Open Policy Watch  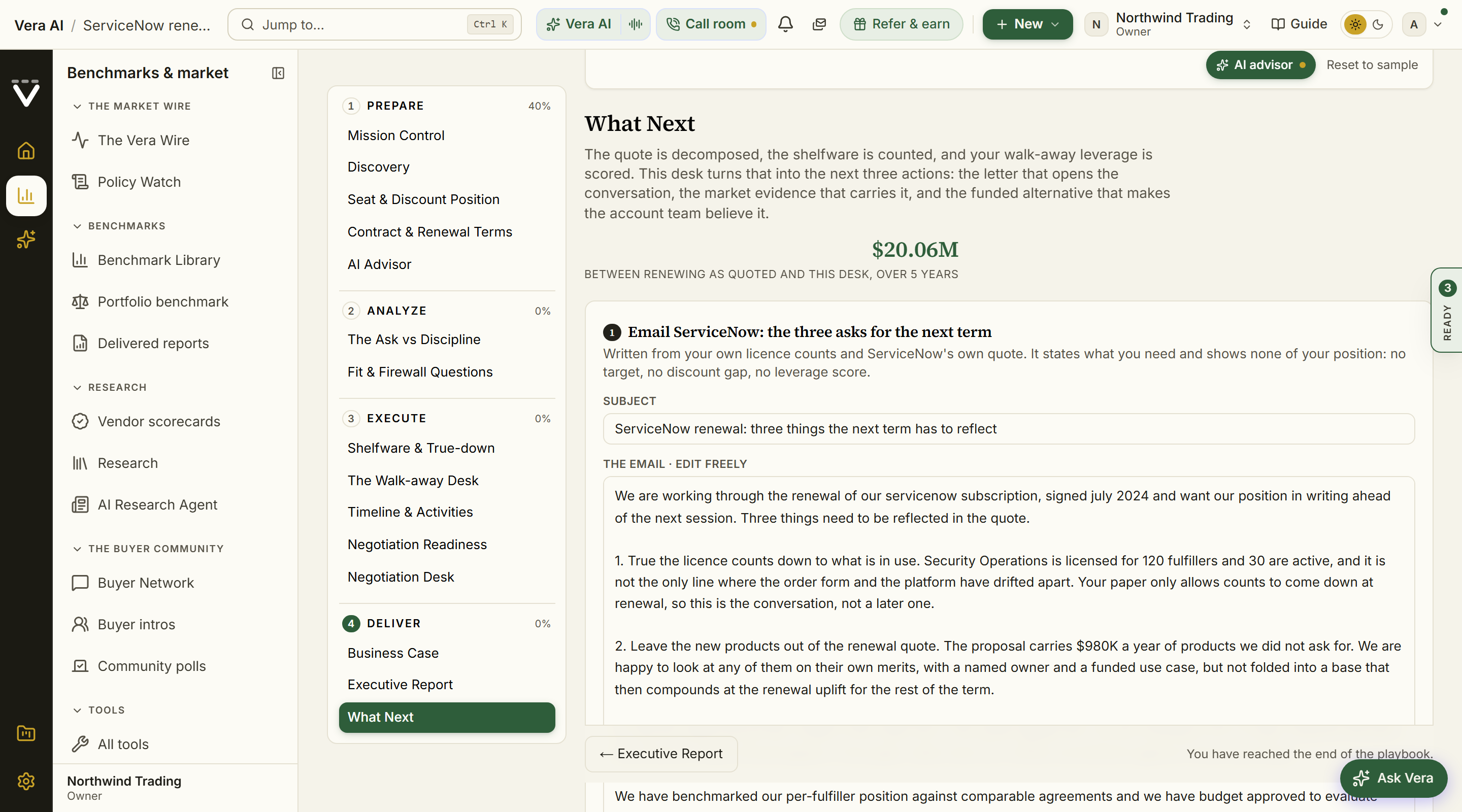(139, 182)
